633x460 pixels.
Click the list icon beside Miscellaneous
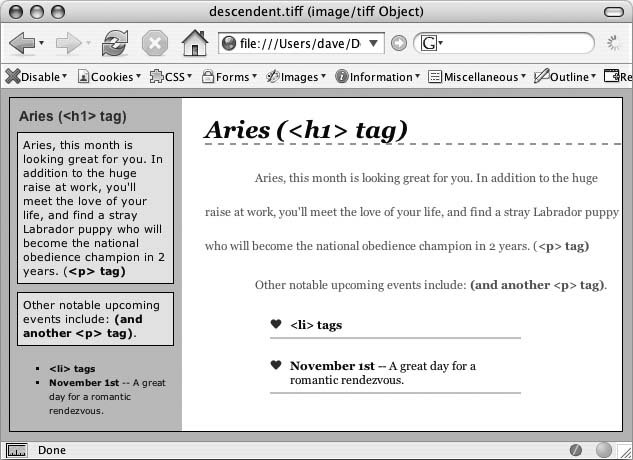[435, 76]
